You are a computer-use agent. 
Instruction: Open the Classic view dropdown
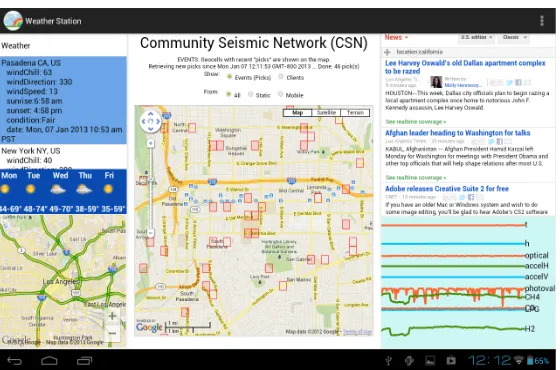click(x=514, y=38)
